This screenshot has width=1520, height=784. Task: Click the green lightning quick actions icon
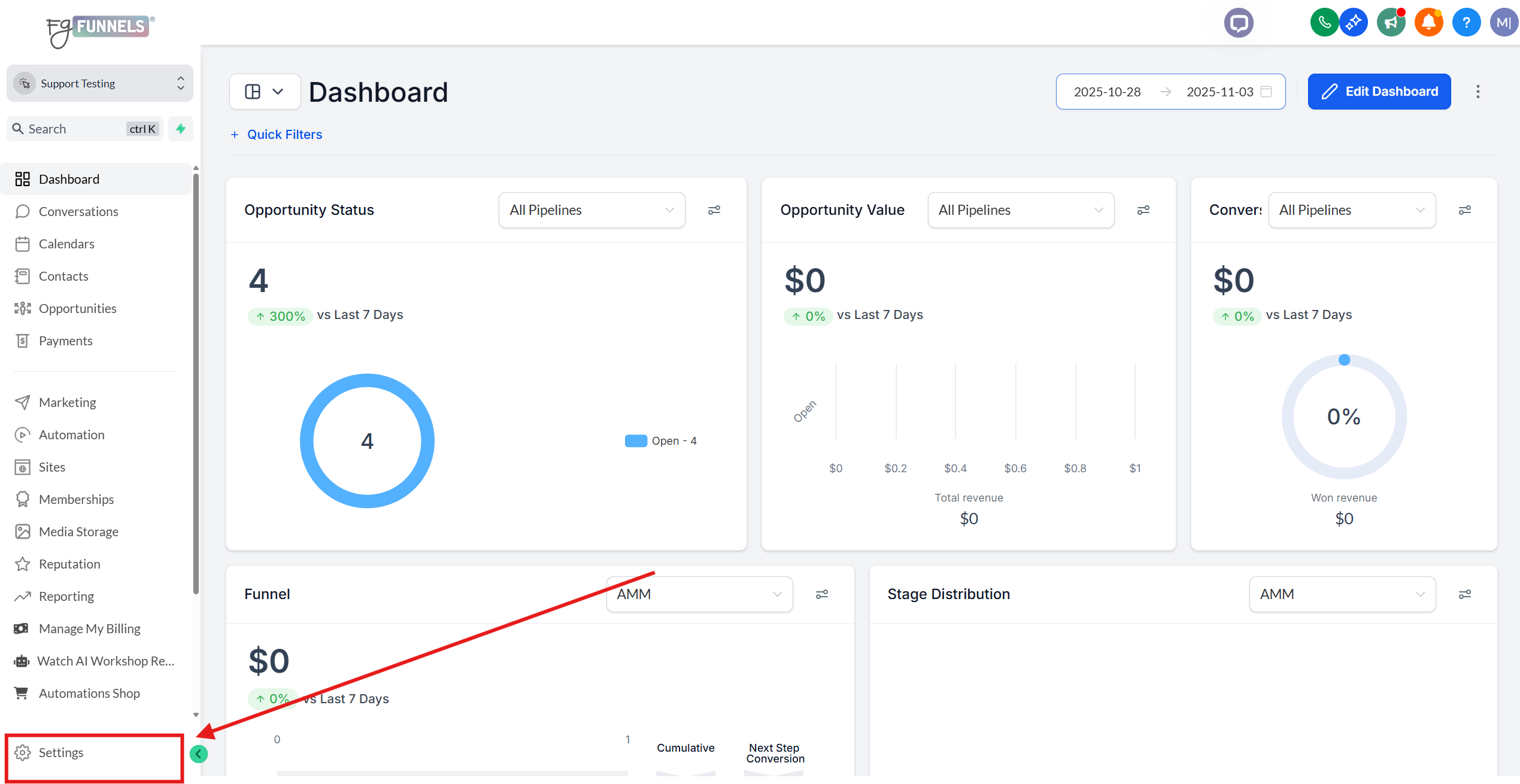(x=181, y=129)
